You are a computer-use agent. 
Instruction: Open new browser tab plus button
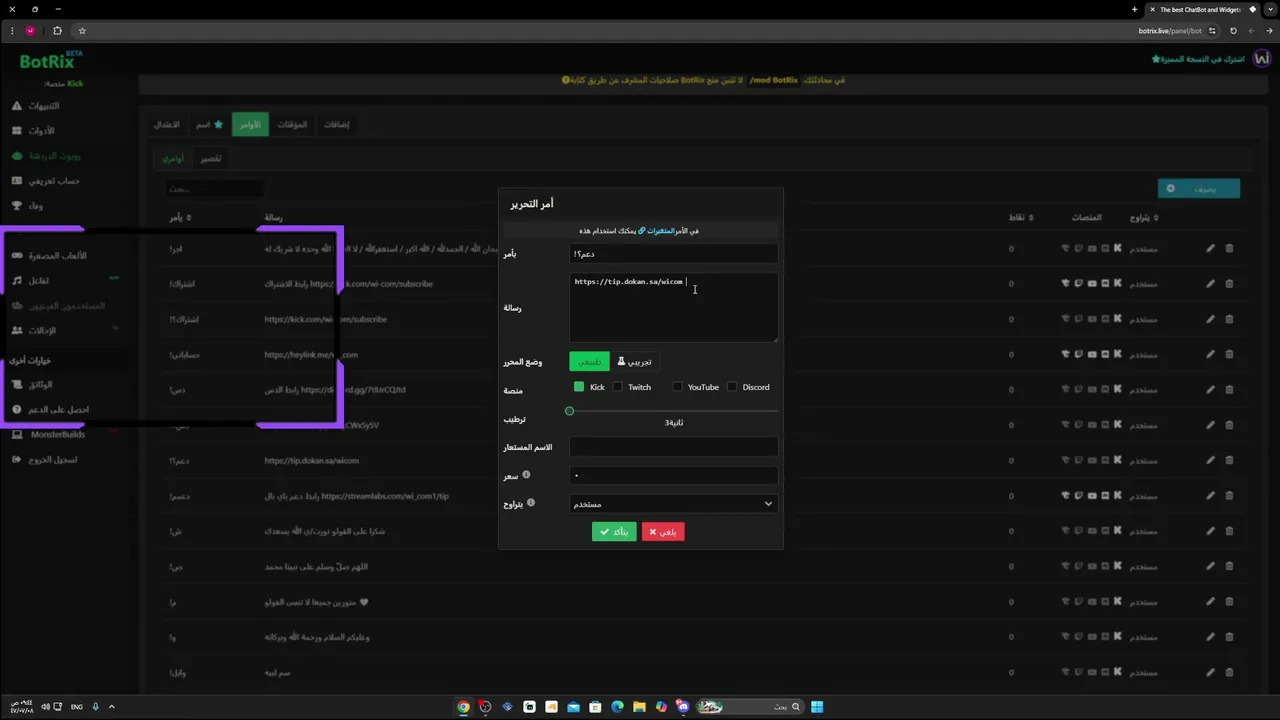tap(1134, 9)
